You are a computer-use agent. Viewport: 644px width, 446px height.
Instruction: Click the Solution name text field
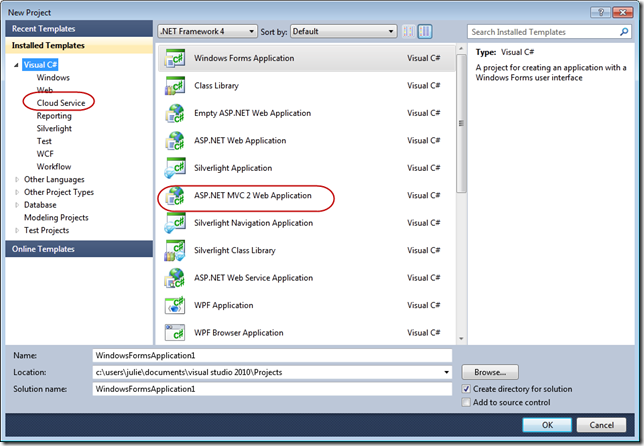pos(272,389)
